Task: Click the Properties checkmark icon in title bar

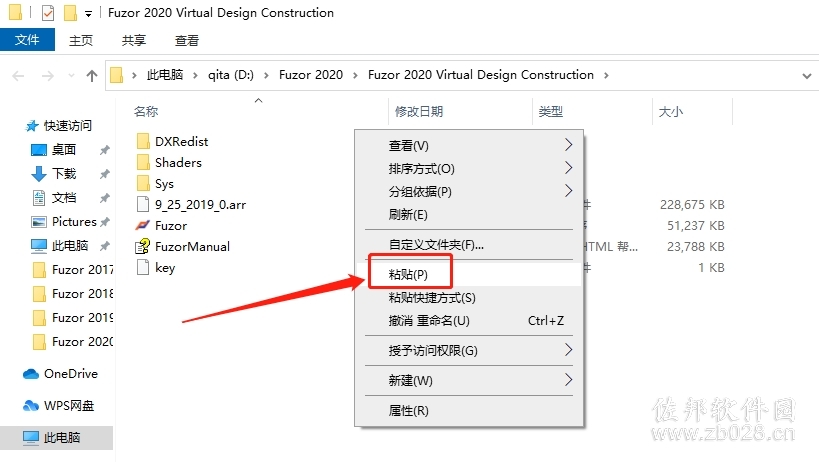Action: coord(48,13)
